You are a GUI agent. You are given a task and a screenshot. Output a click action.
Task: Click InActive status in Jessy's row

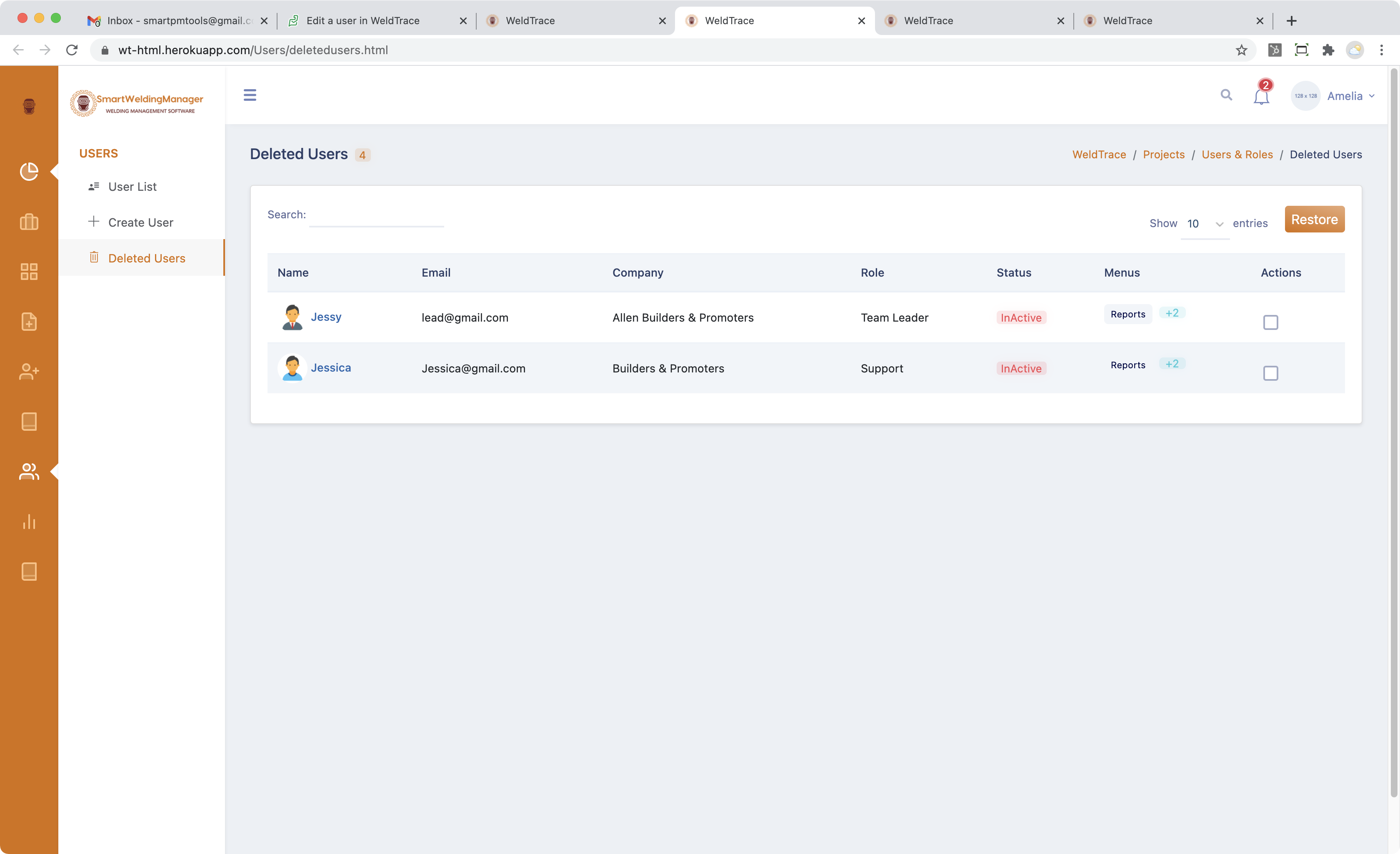[x=1021, y=317]
